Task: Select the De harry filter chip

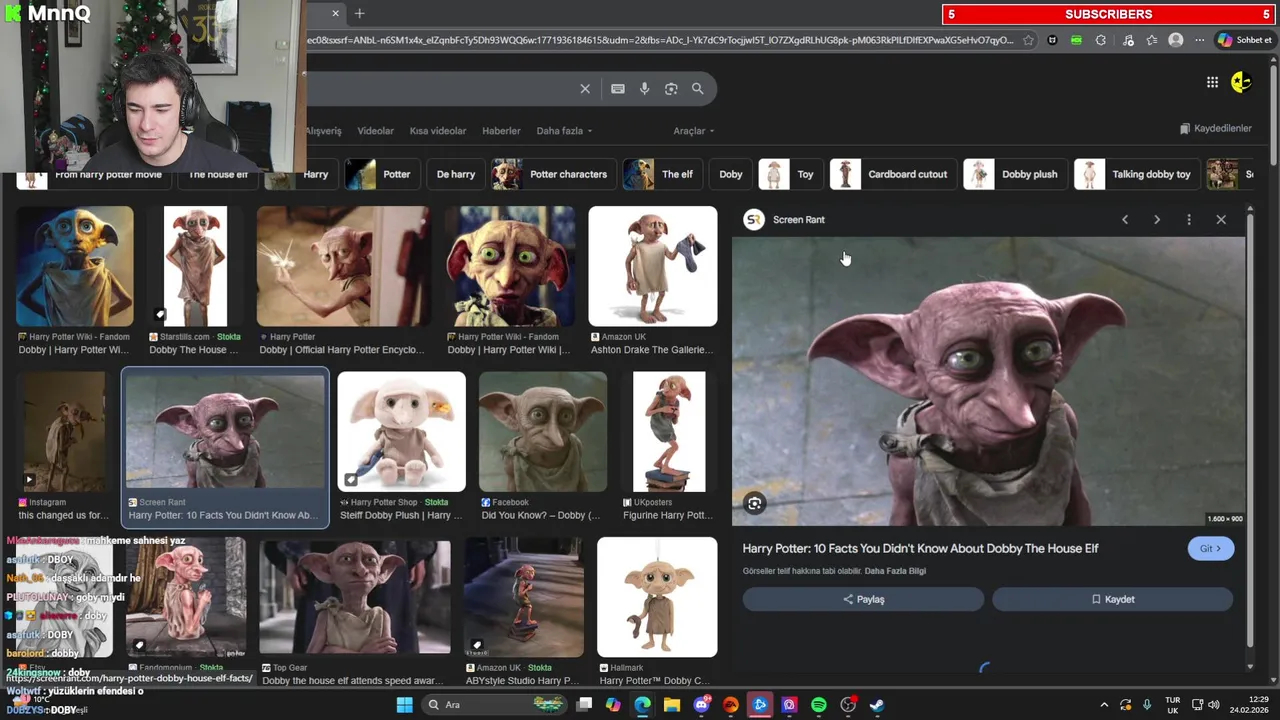Action: pyautogui.click(x=456, y=174)
